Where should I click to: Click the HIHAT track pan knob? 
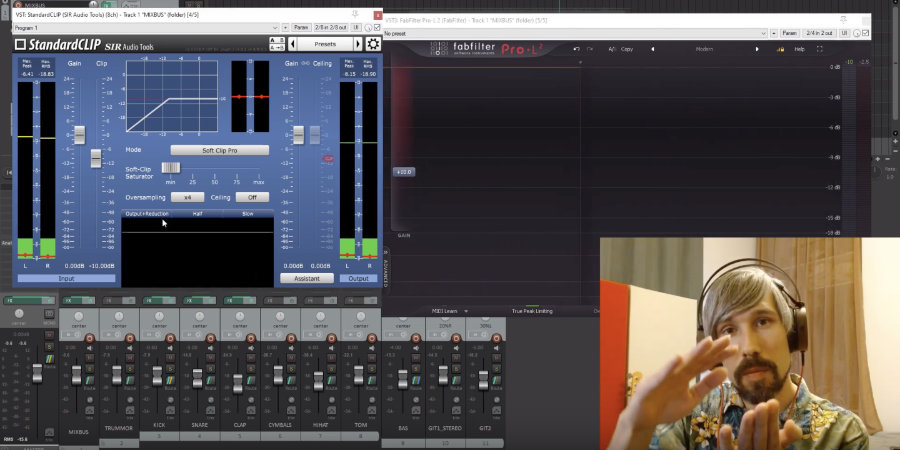pyautogui.click(x=320, y=317)
